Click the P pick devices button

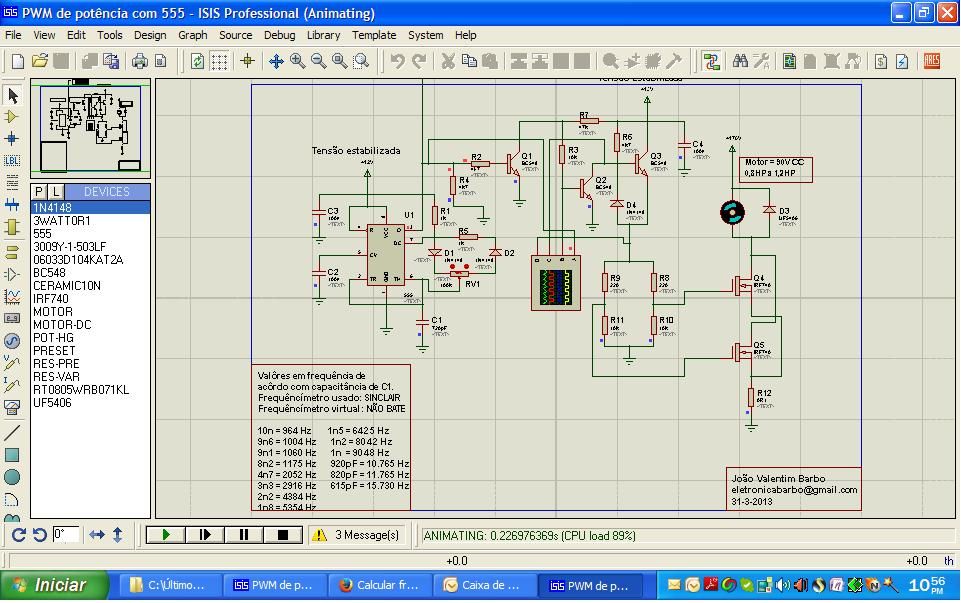39,191
